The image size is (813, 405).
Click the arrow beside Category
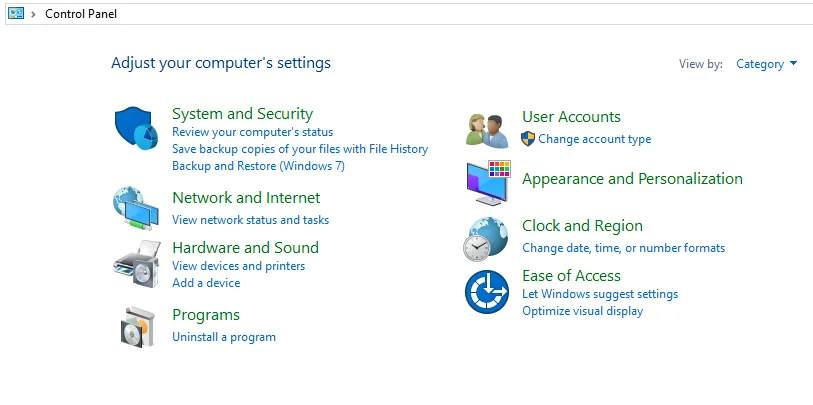pos(793,64)
